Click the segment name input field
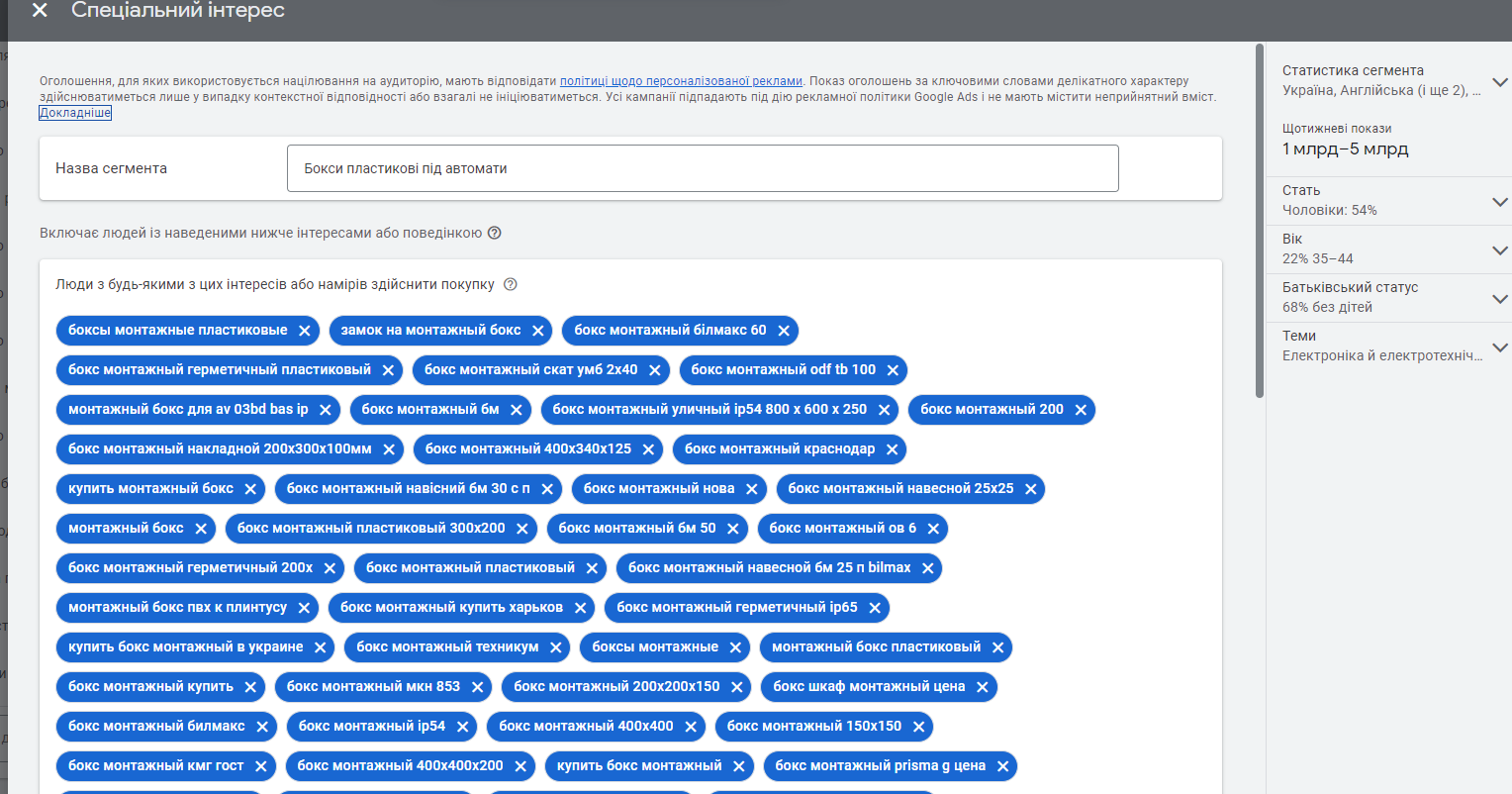The height and width of the screenshot is (794, 1512). (703, 168)
